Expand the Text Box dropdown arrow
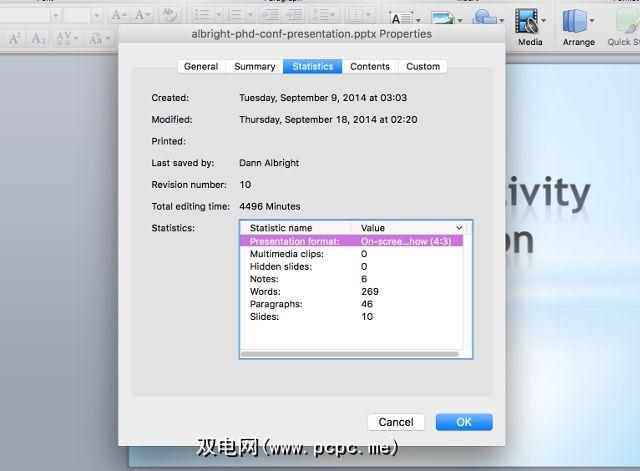Viewport: 640px width, 471px height. coord(418,20)
